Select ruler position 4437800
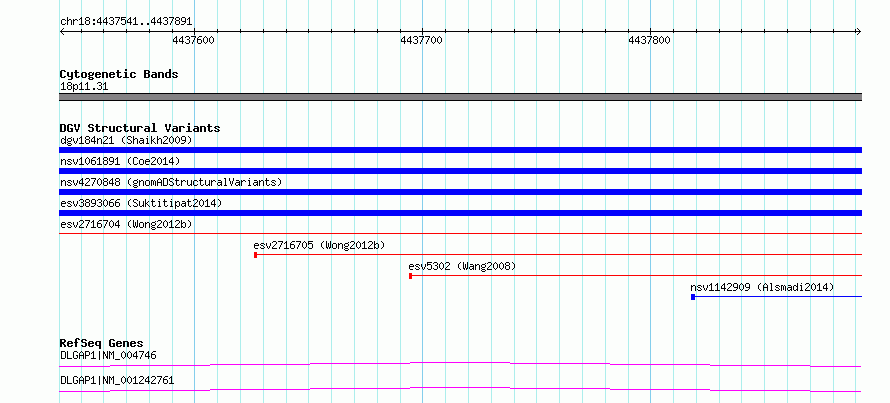The image size is (890, 403). pyautogui.click(x=649, y=40)
